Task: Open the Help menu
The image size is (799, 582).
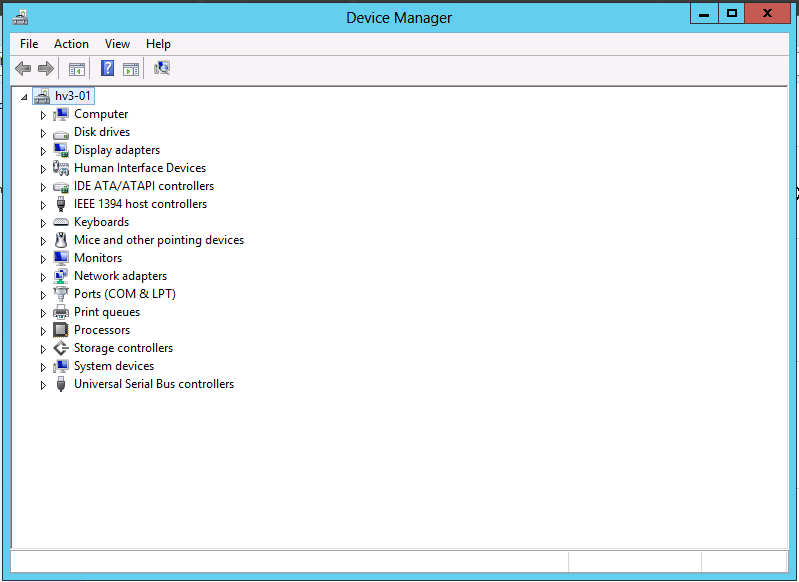Action: pos(158,44)
